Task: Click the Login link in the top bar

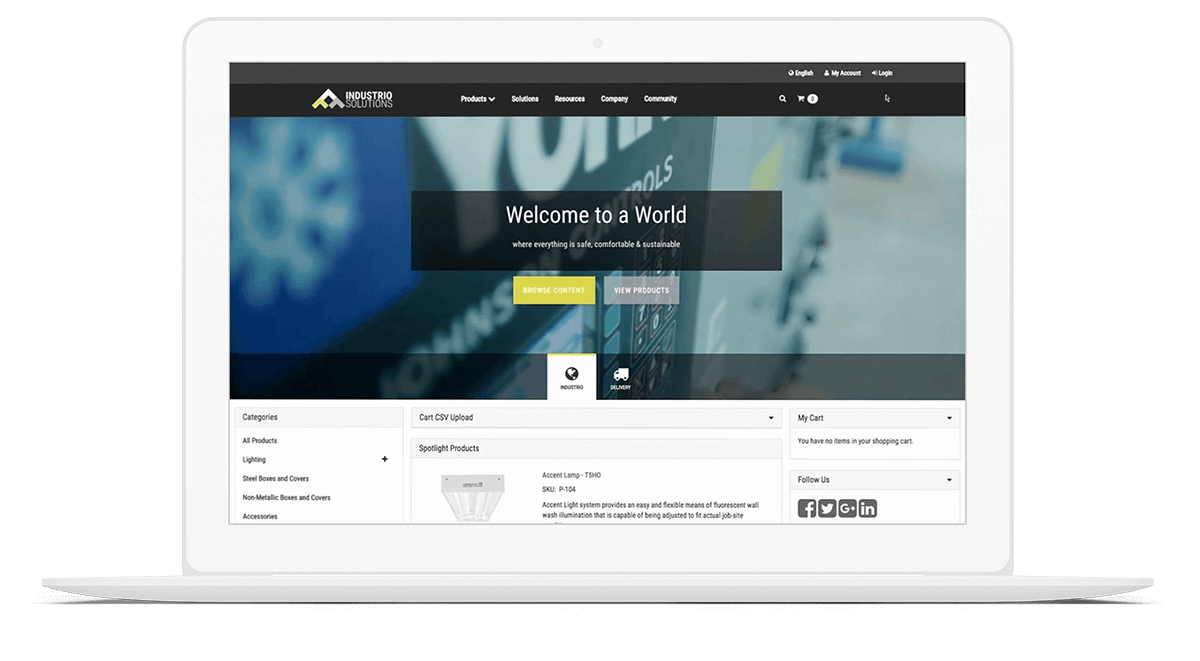Action: [x=881, y=73]
